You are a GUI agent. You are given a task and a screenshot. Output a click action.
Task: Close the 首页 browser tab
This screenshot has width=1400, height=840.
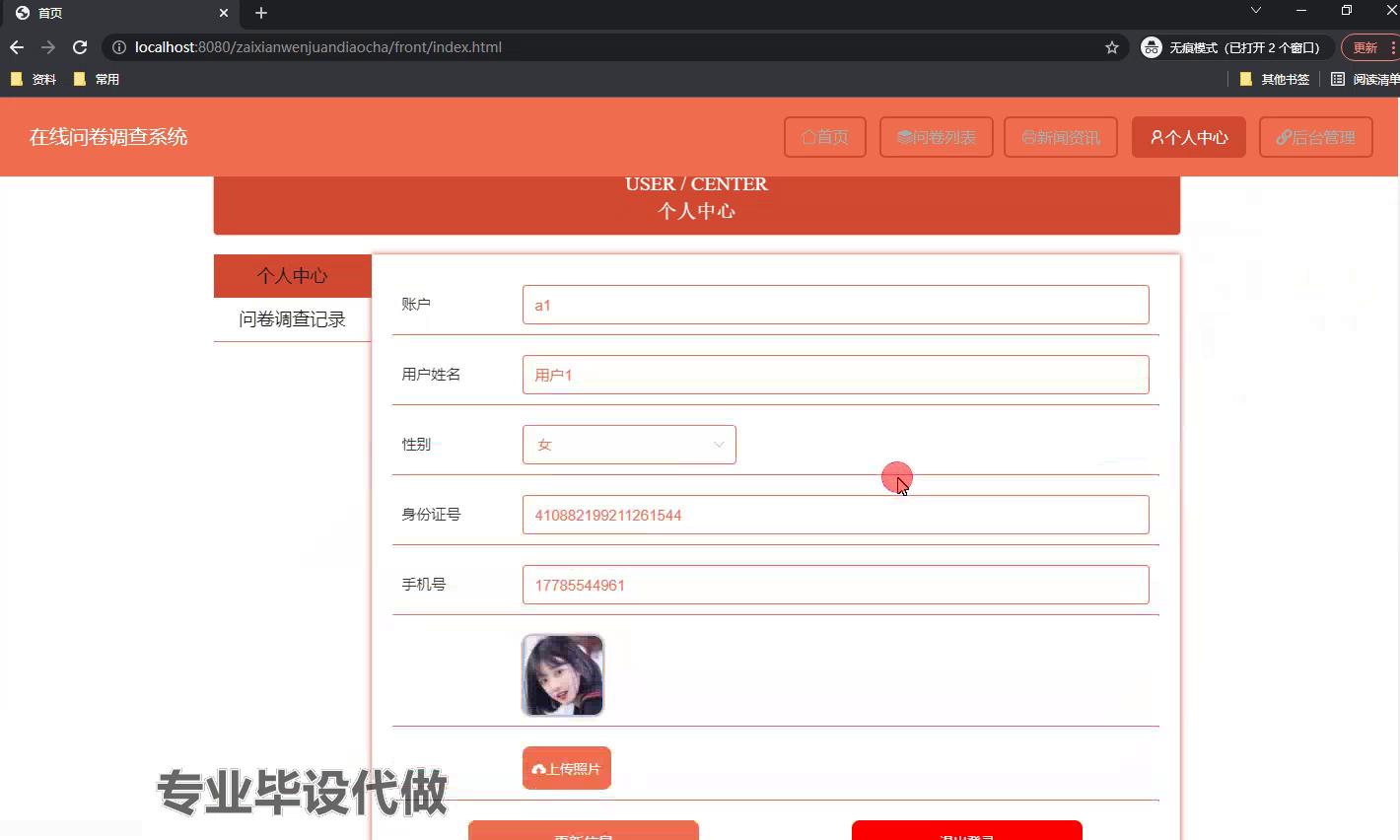point(224,13)
